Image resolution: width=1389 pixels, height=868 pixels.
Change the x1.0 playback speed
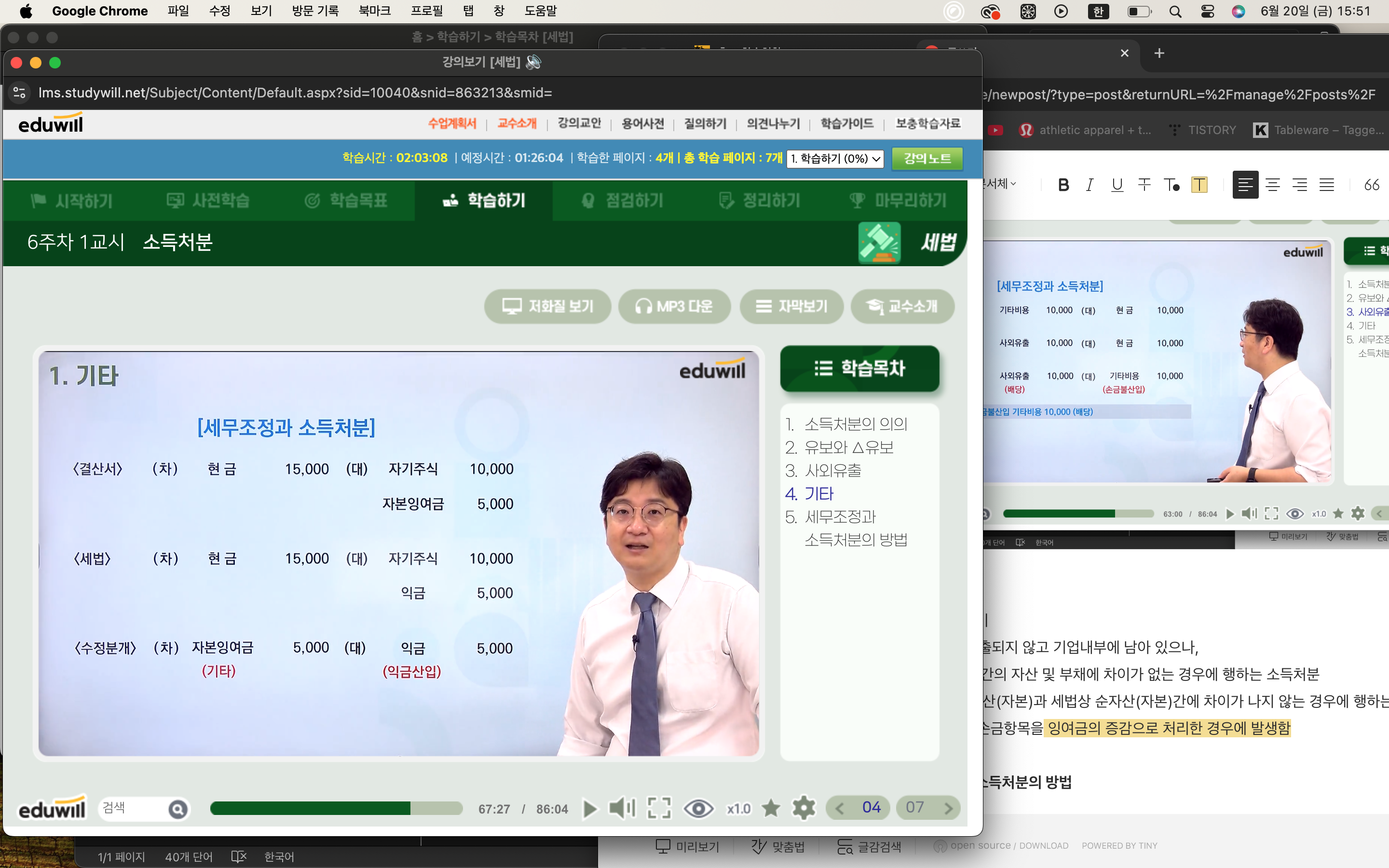coord(738,808)
